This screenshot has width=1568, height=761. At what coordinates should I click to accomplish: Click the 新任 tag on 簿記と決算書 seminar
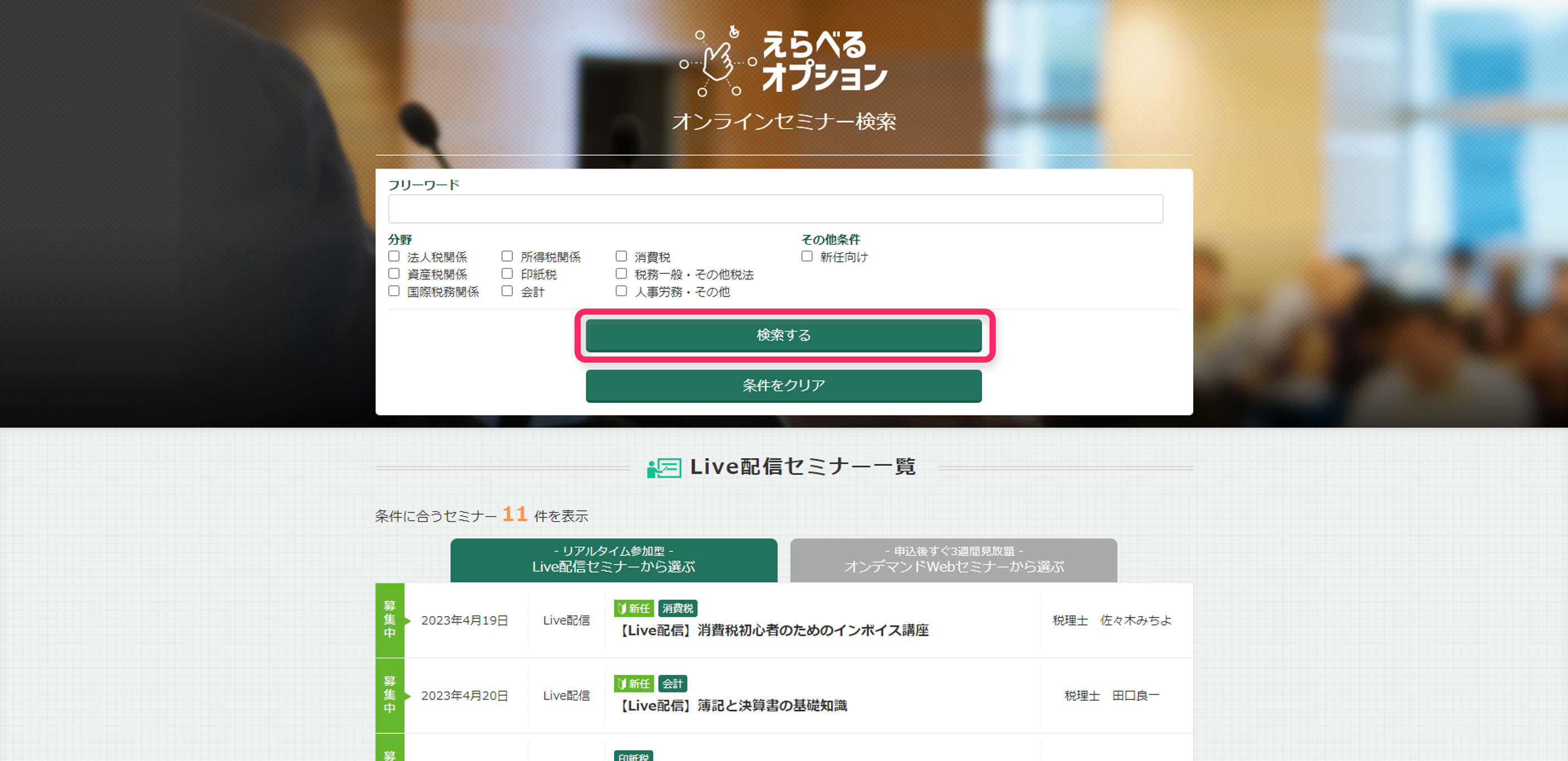634,683
